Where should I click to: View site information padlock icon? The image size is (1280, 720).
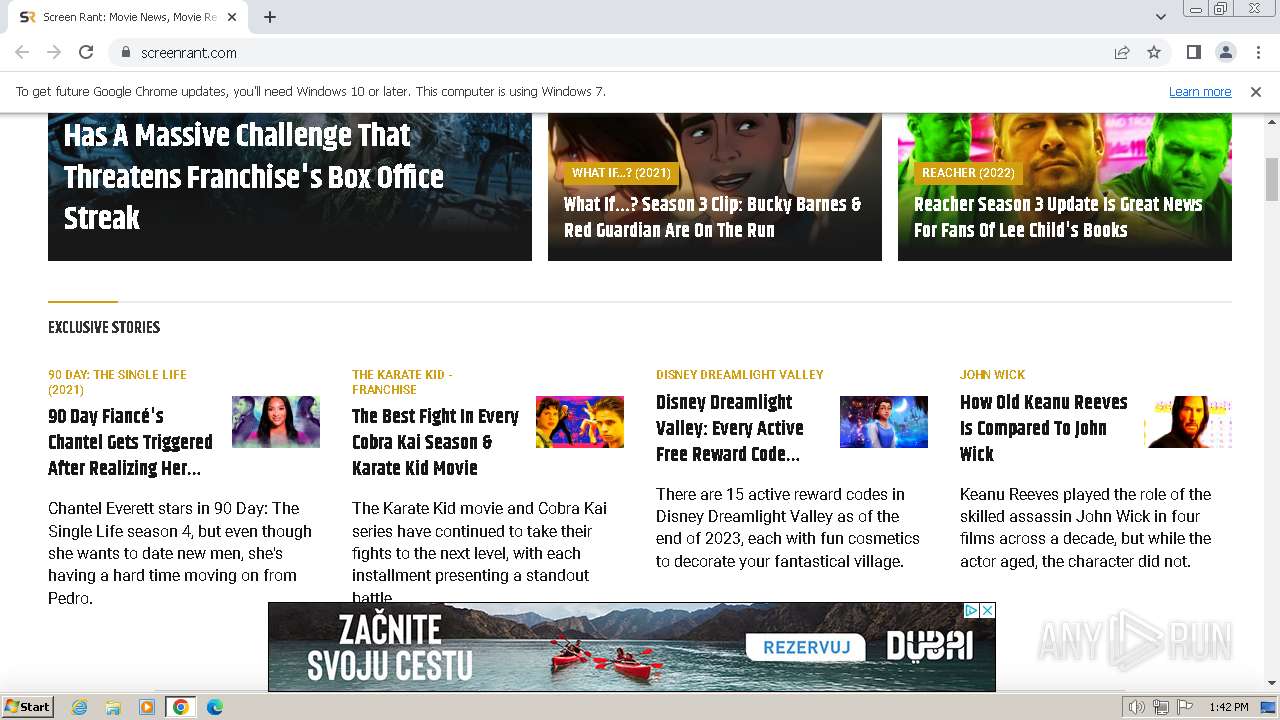[x=125, y=52]
